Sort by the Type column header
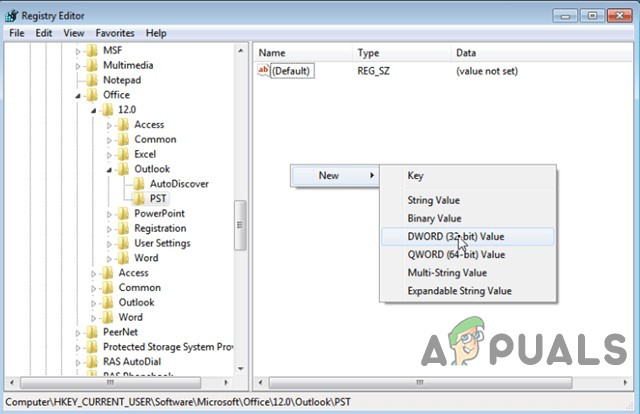This screenshot has height=414, width=640. pyautogui.click(x=402, y=53)
